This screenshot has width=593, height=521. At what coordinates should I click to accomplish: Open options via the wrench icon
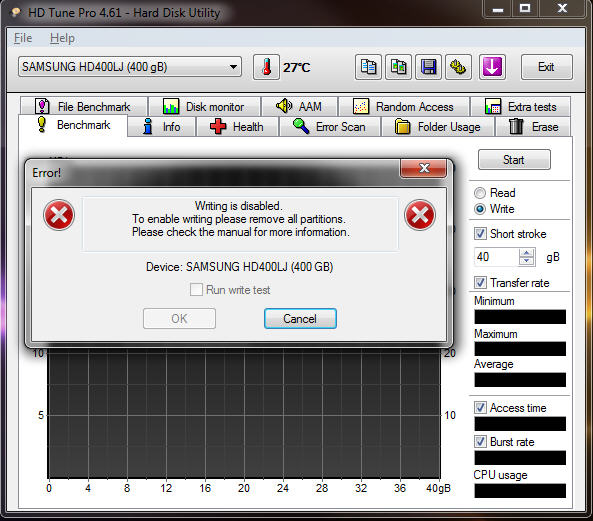(x=458, y=67)
